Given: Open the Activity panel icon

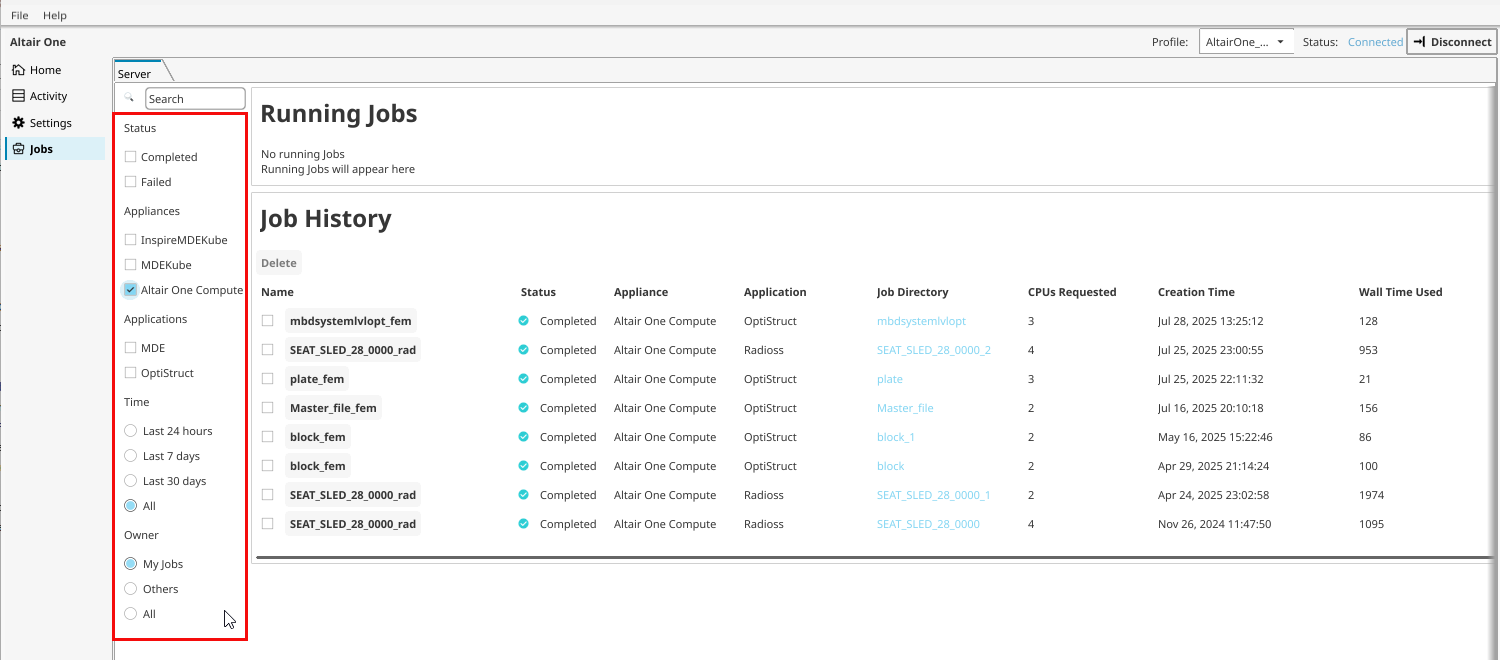Looking at the screenshot, I should click(18, 96).
